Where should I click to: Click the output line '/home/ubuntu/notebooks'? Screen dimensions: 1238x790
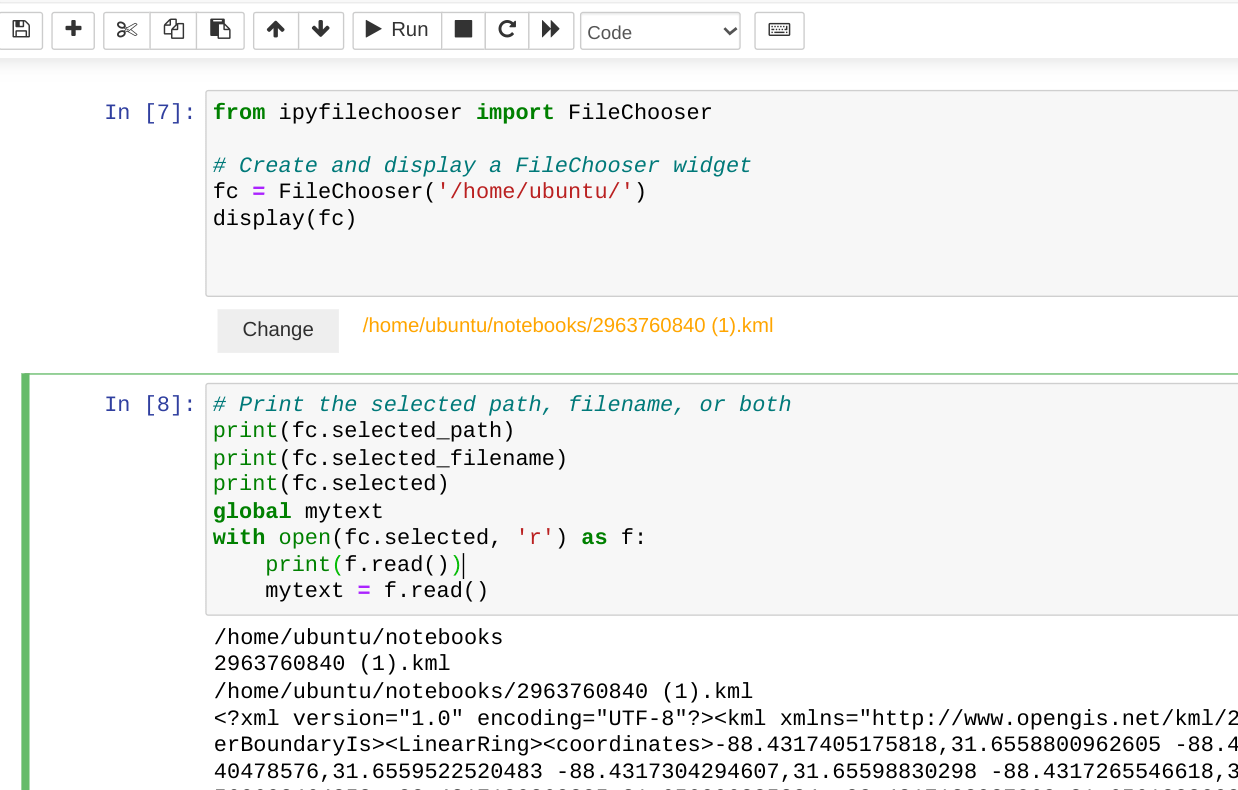coord(358,638)
